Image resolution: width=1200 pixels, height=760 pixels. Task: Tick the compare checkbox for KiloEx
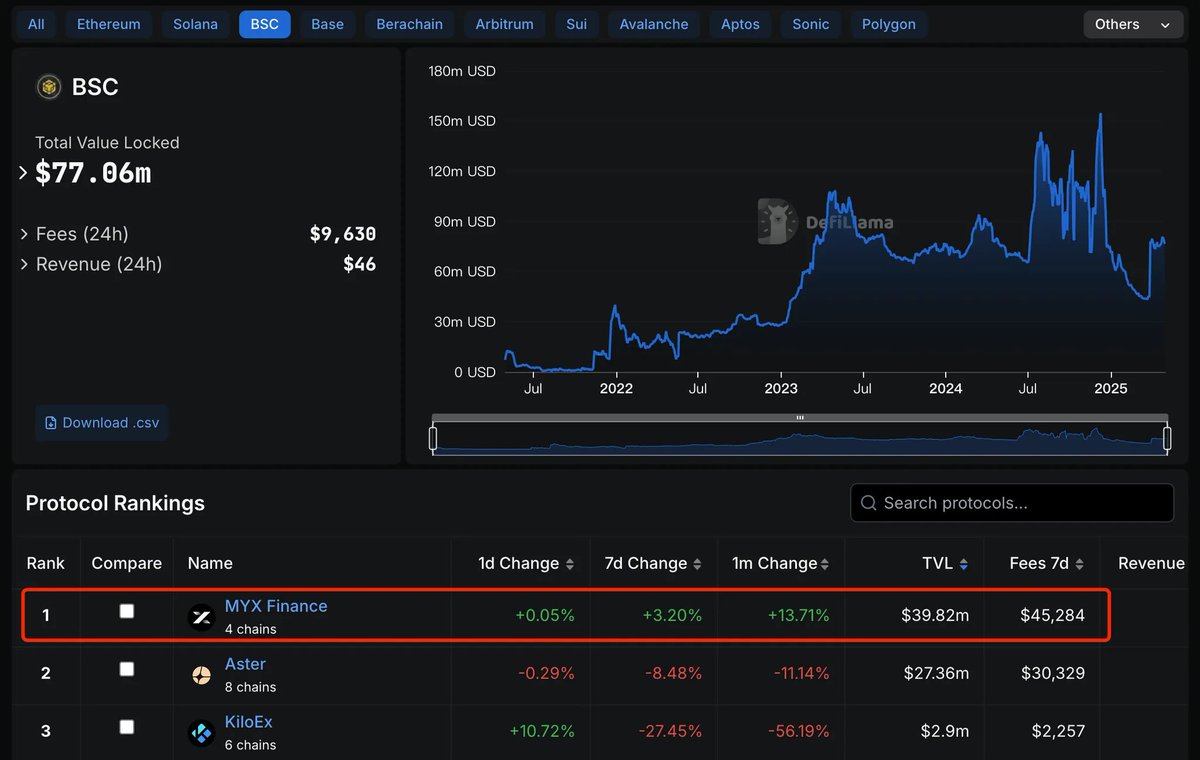tap(126, 727)
